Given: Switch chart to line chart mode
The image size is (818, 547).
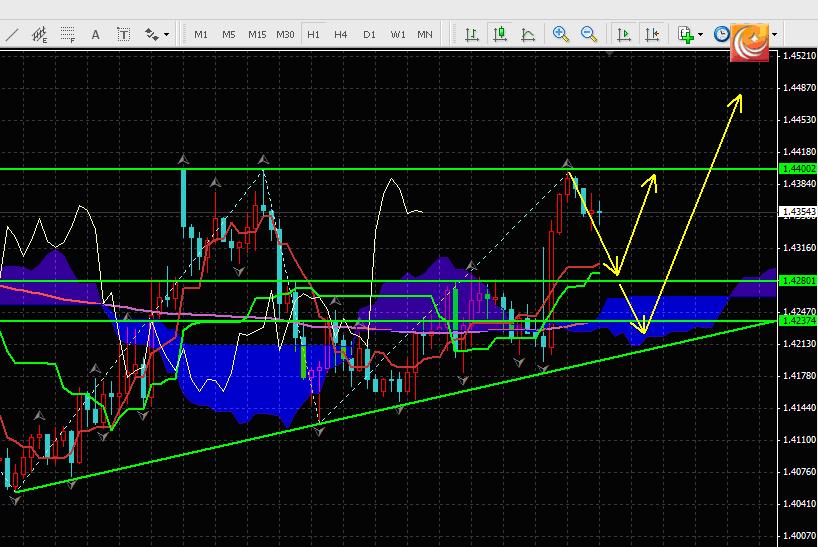Looking at the screenshot, I should tap(528, 35).
